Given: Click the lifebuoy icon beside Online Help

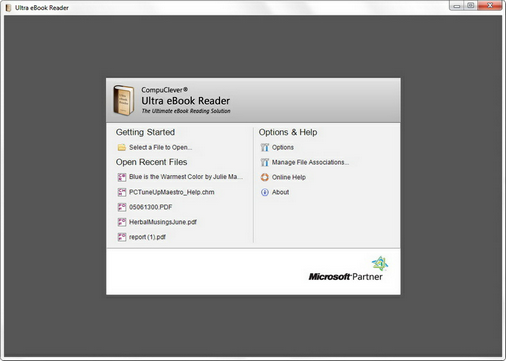Looking at the screenshot, I should point(265,177).
